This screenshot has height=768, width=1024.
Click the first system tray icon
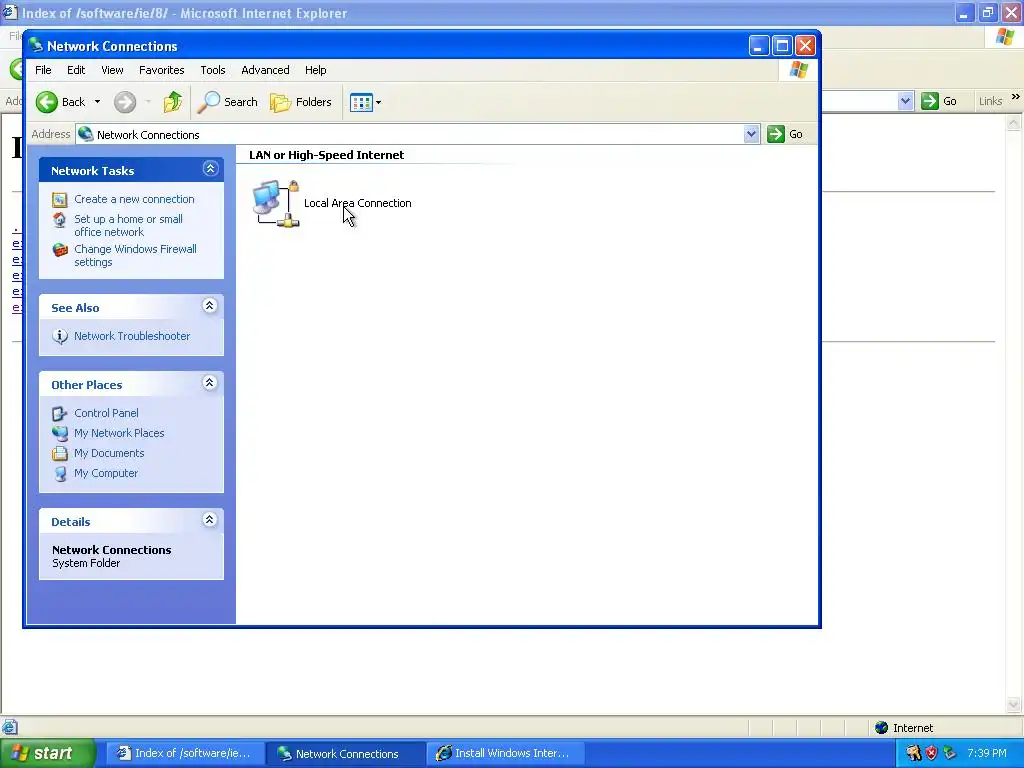914,754
